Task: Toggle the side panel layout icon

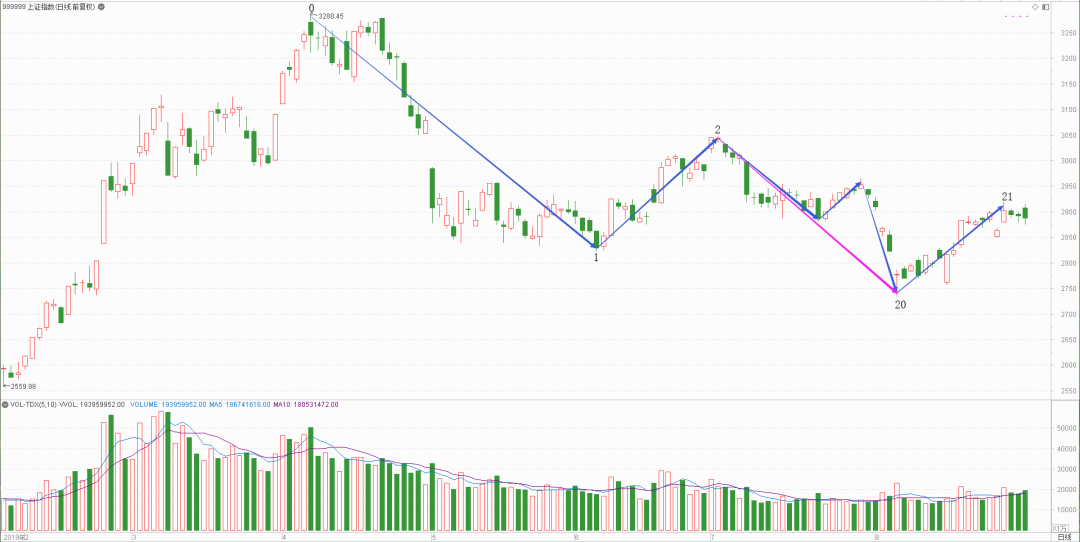Action: tap(1045, 7)
